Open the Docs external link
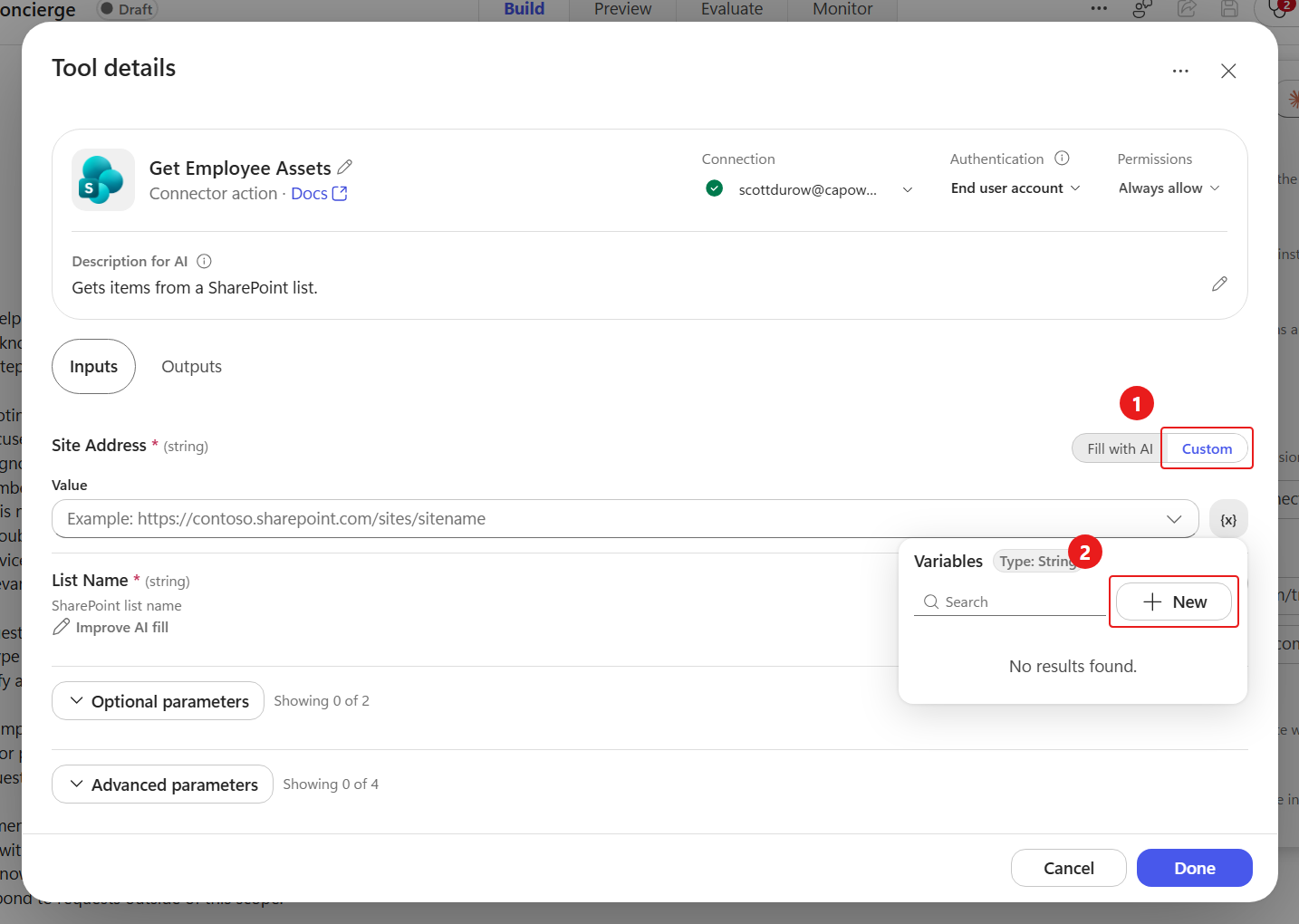The width and height of the screenshot is (1299, 924). (319, 194)
